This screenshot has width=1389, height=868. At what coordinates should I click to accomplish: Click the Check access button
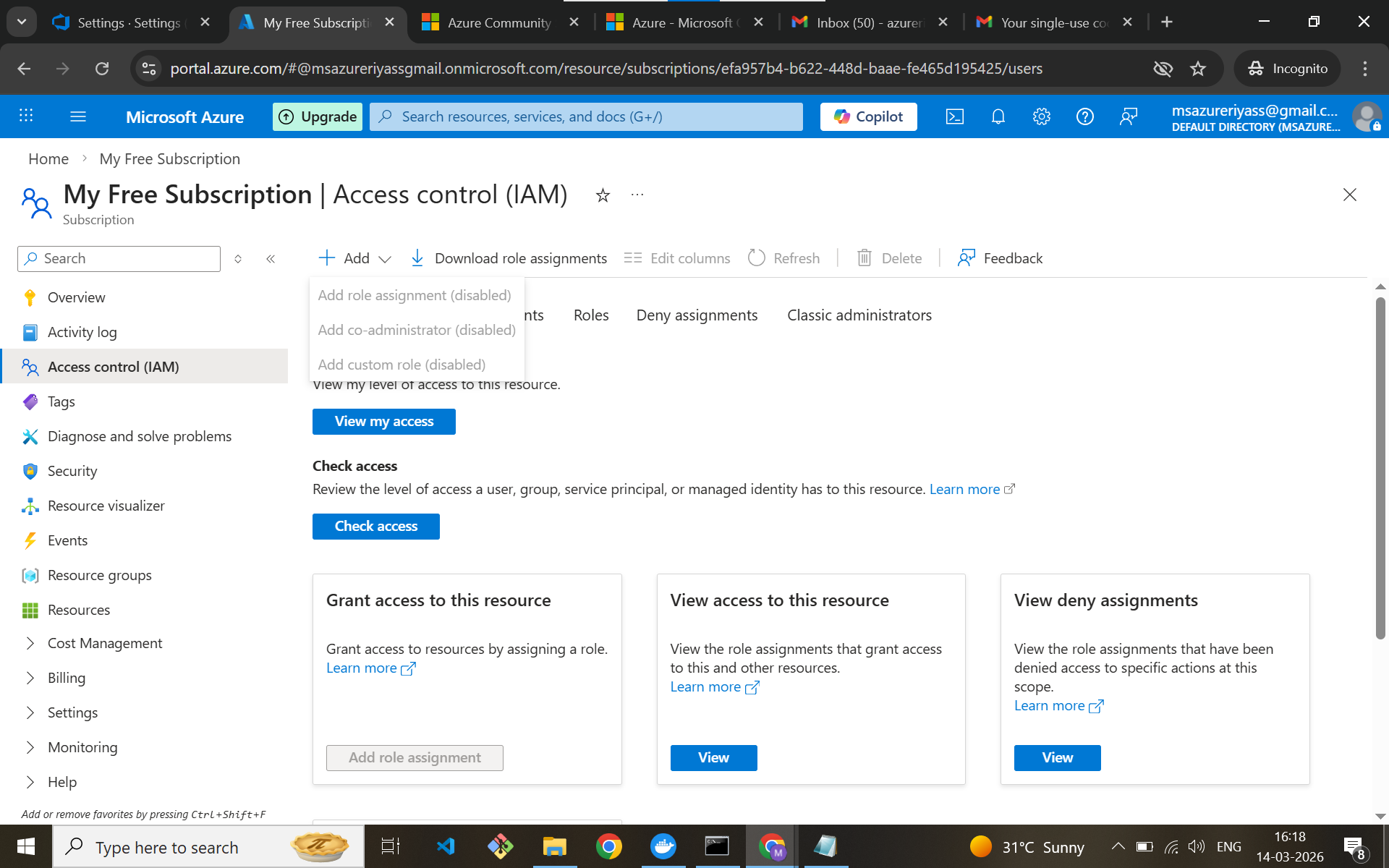376,527
